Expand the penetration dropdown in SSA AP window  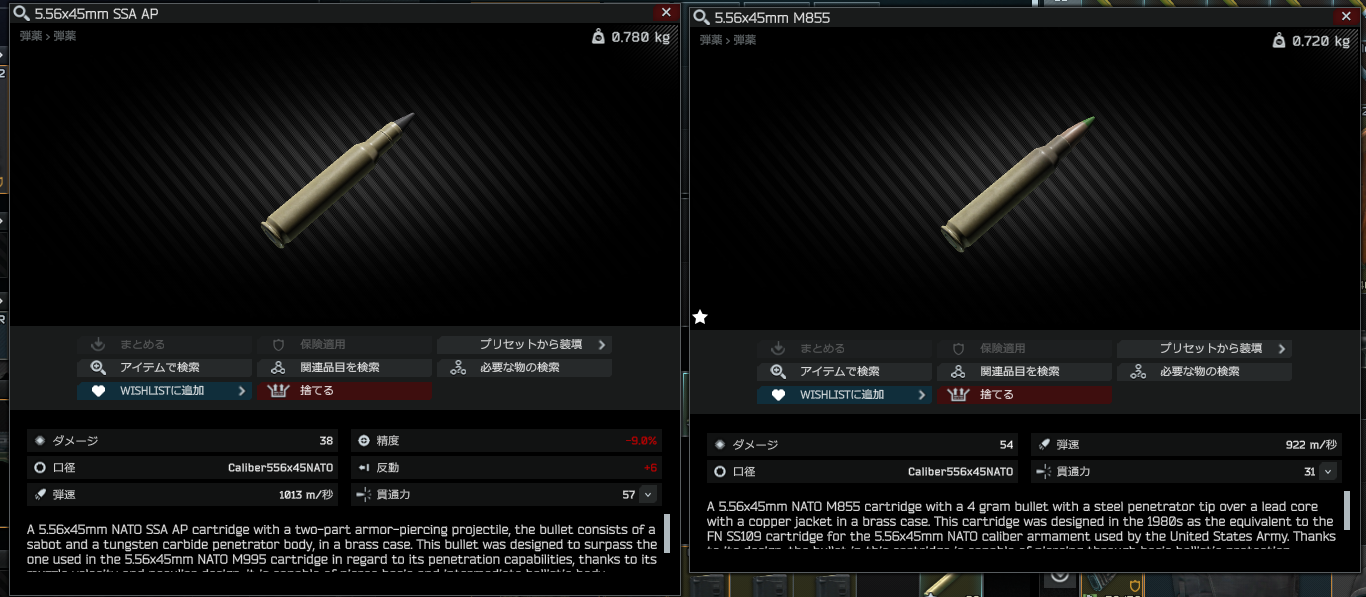point(648,494)
